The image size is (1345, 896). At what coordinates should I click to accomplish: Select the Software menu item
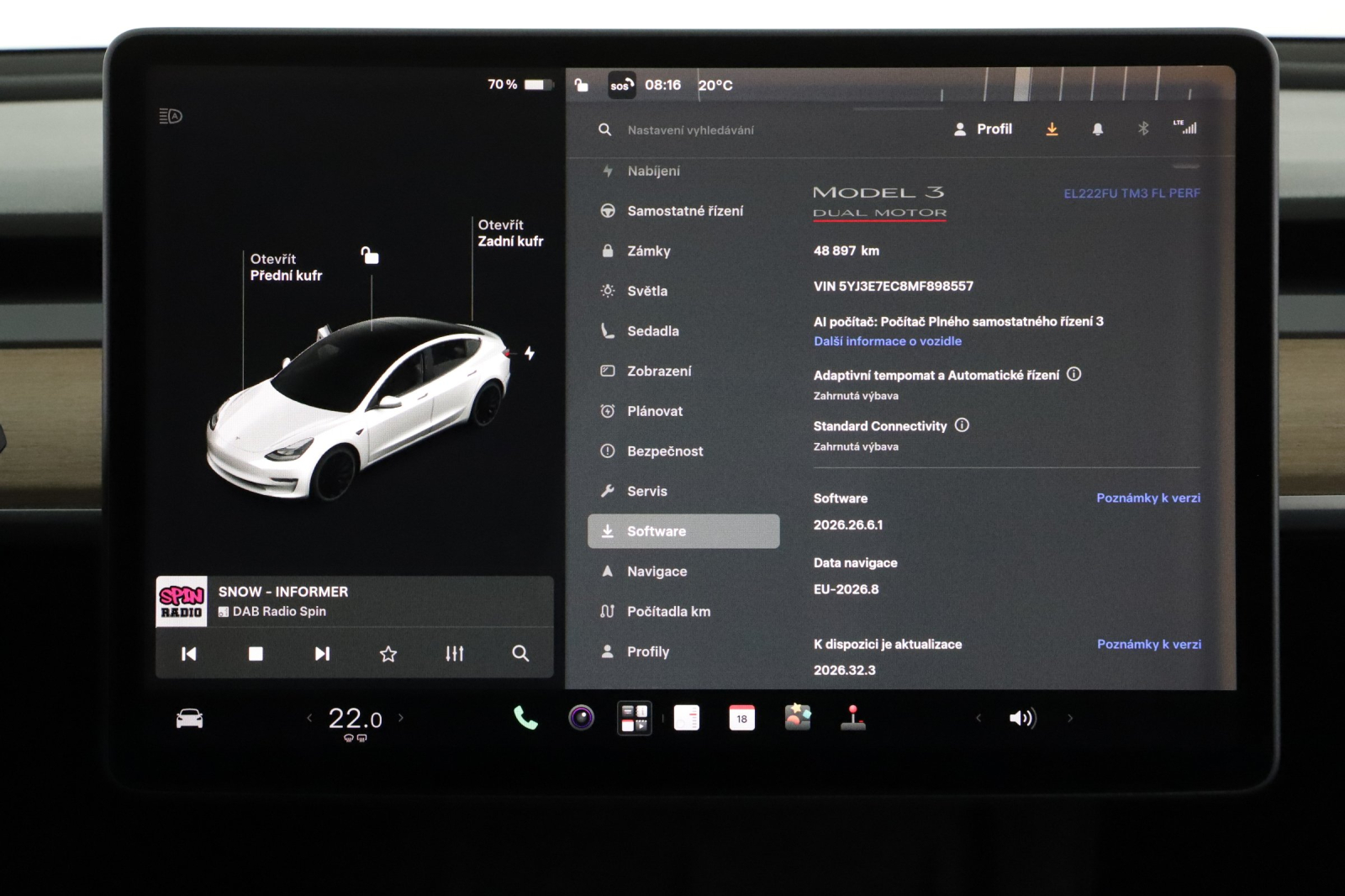(x=683, y=531)
